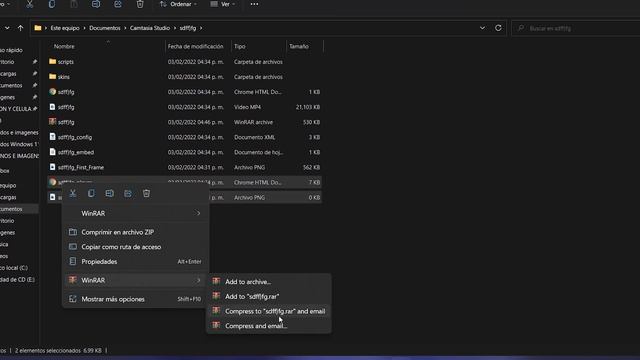Click the Share icon in the context menu
The width and height of the screenshot is (640, 360).
128,193
